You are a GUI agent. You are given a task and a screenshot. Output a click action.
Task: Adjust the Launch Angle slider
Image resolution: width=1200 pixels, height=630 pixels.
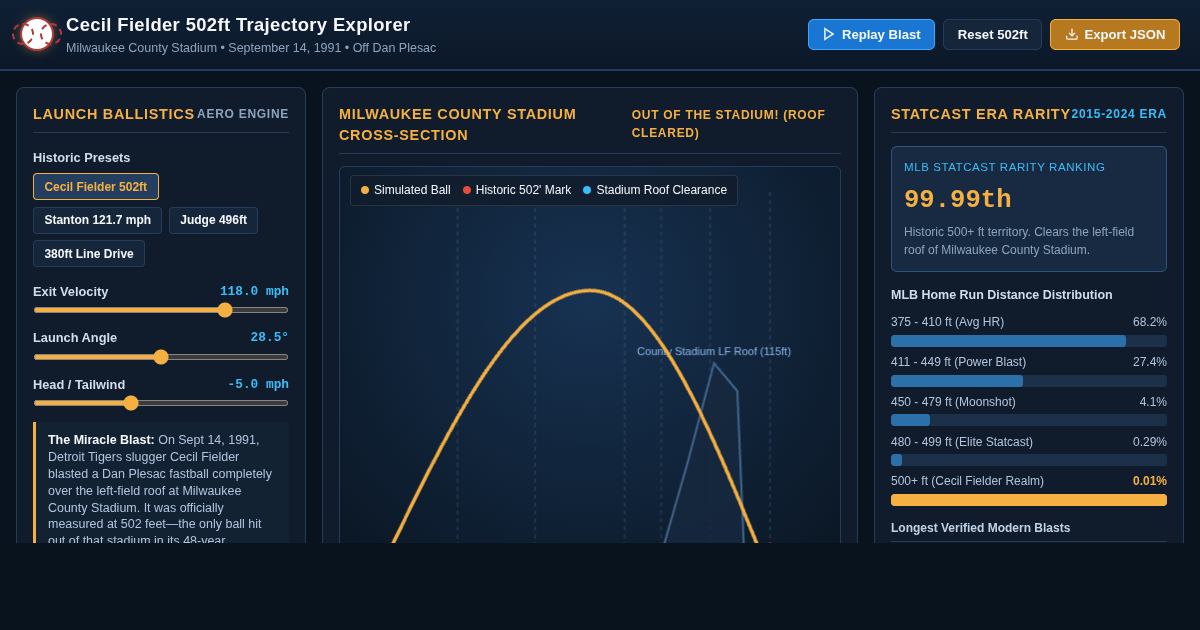pyautogui.click(x=161, y=357)
